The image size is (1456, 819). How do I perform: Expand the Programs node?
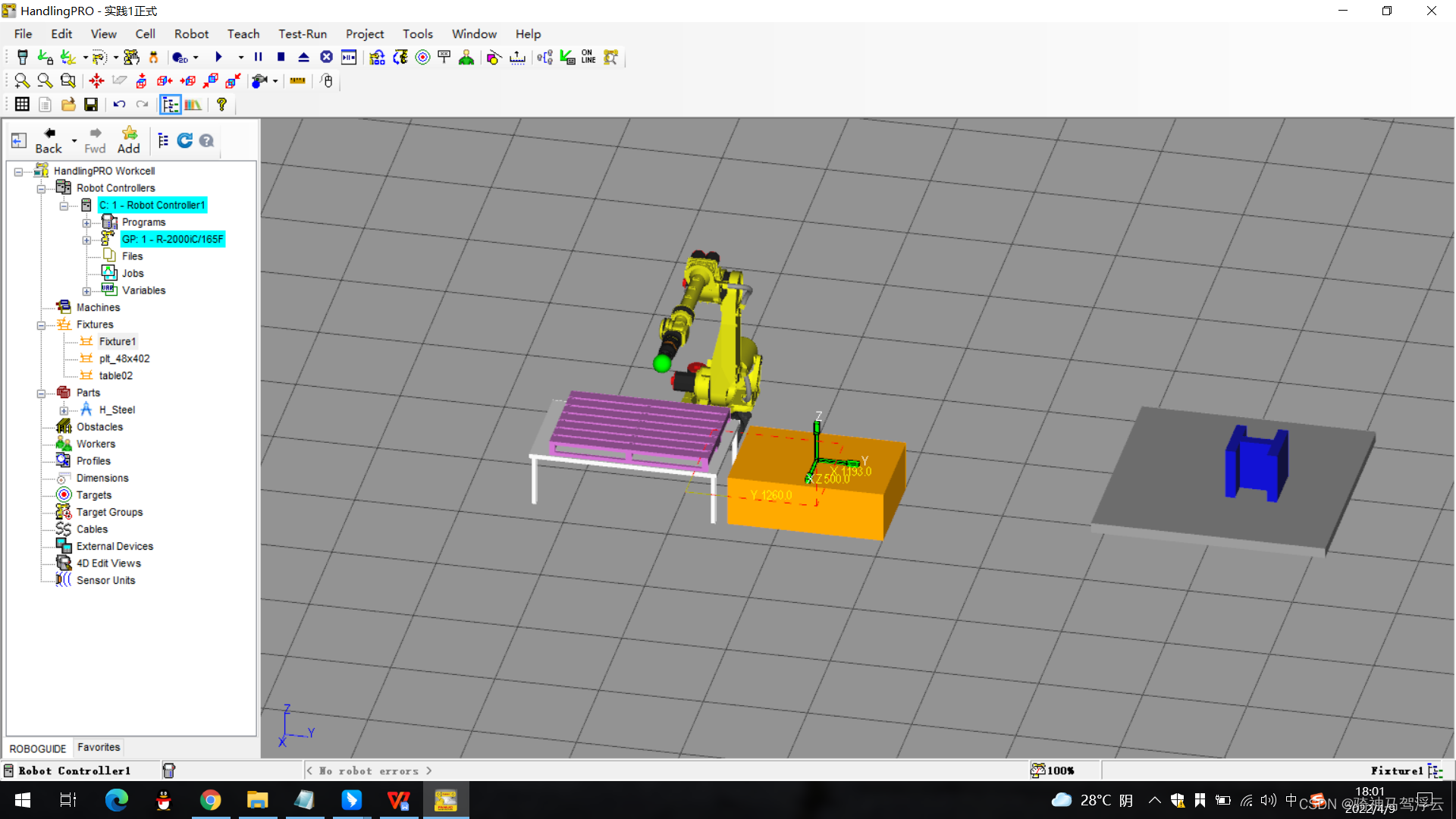coord(86,223)
